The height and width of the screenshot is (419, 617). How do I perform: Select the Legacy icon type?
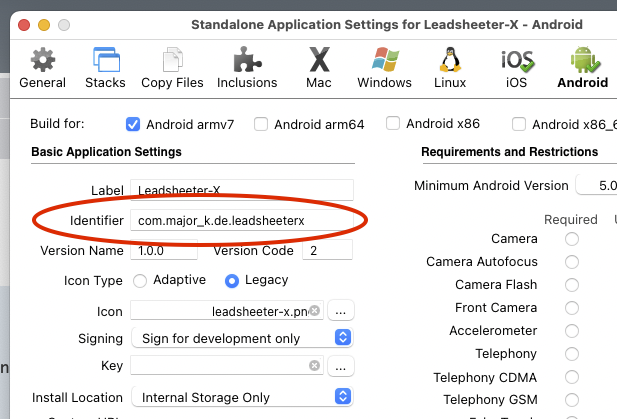click(232, 281)
